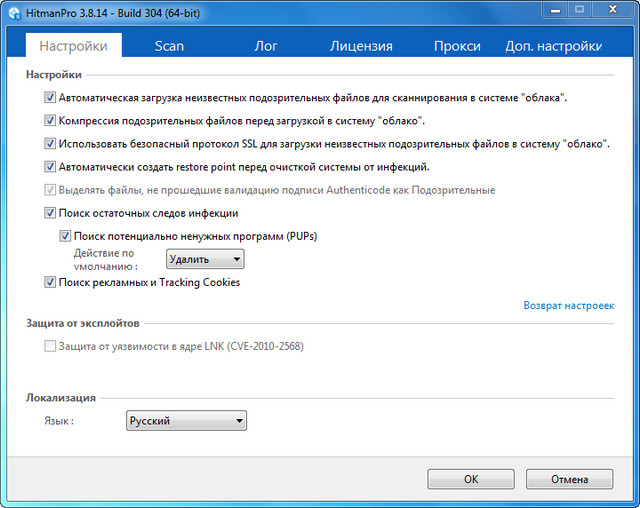This screenshot has width=640, height=508.
Task: Disable automatic restore point creation checkbox
Action: [50, 167]
